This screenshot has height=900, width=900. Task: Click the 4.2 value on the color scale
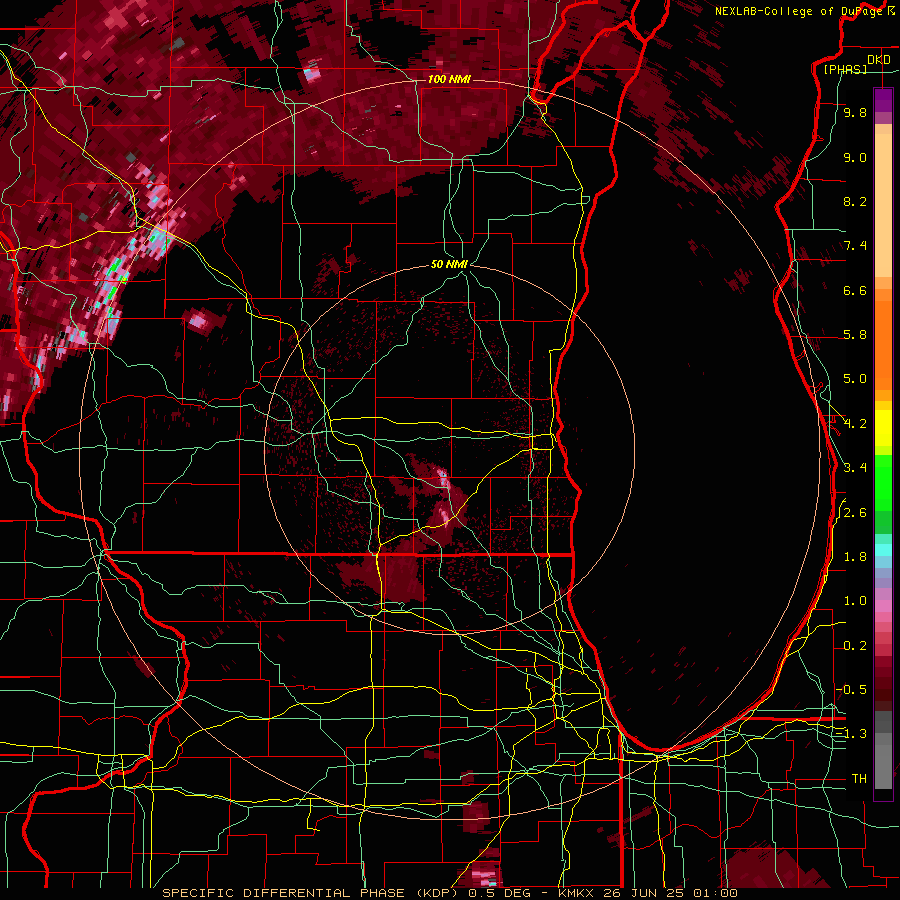(855, 424)
